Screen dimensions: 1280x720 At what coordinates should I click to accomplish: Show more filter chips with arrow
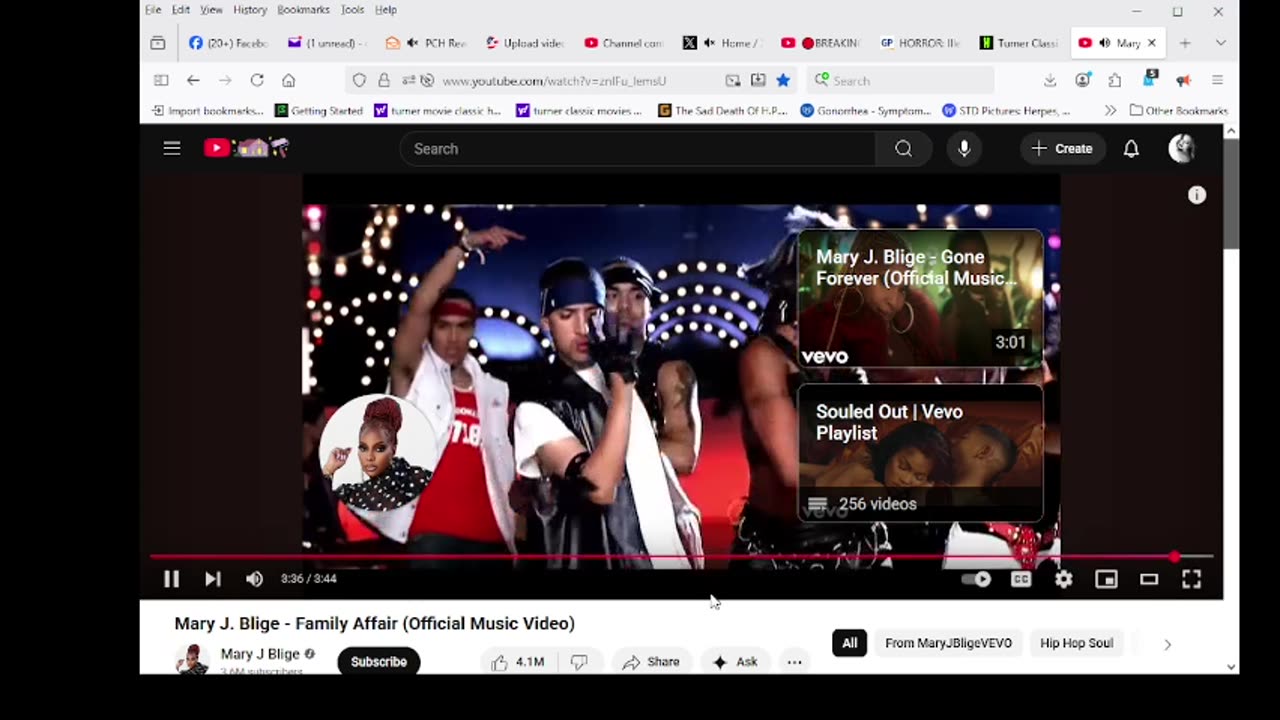pyautogui.click(x=1167, y=644)
